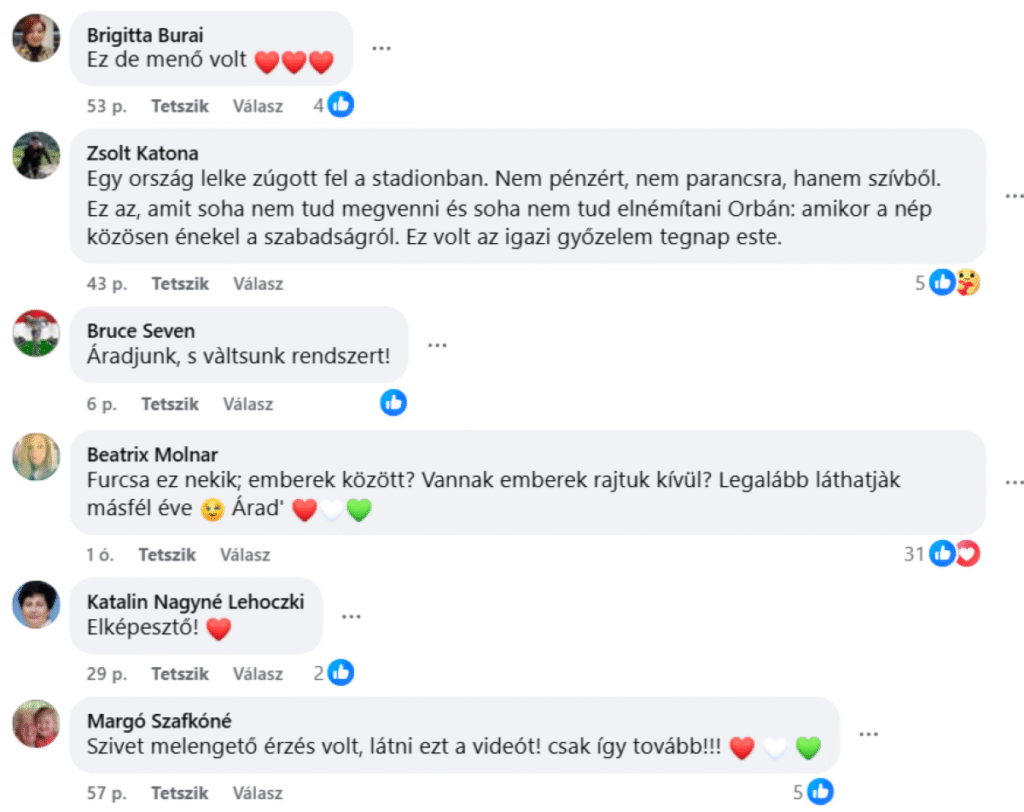Screen dimensions: 1024x812
Task: Open options menu for Brigitta Burai's comment
Action: tap(382, 47)
